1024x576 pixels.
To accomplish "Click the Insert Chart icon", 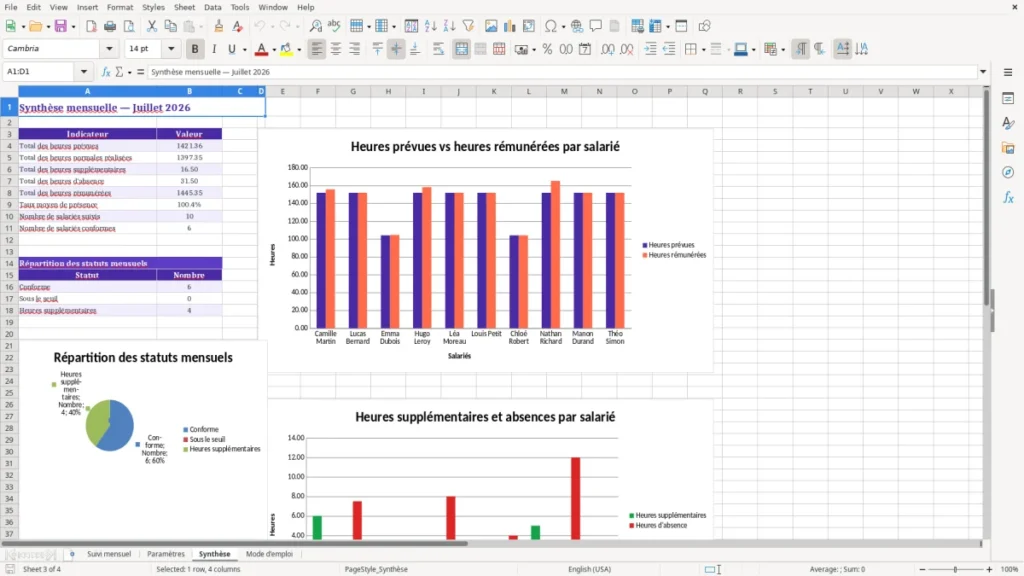I will [x=510, y=26].
